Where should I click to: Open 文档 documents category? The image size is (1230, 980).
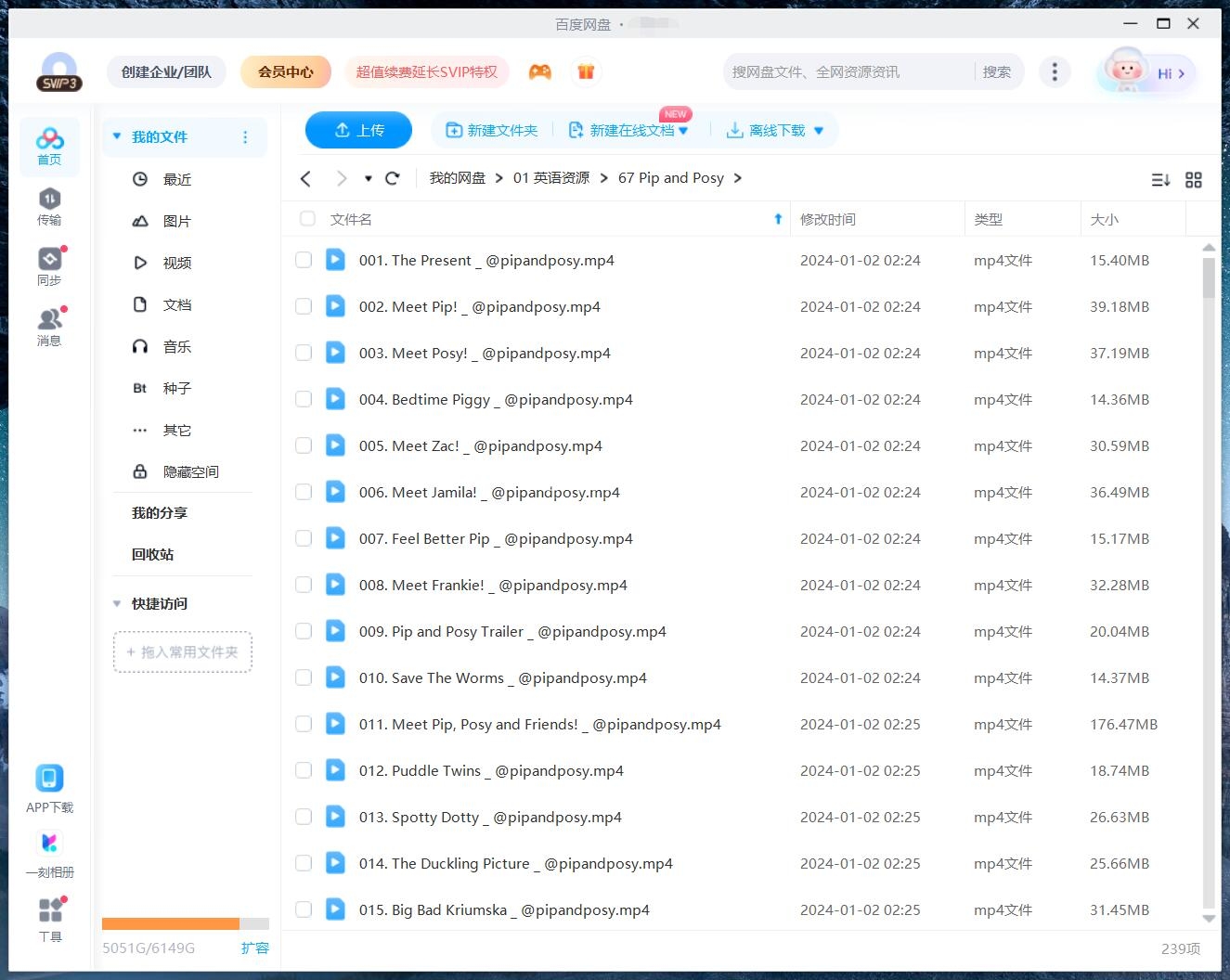point(176,304)
